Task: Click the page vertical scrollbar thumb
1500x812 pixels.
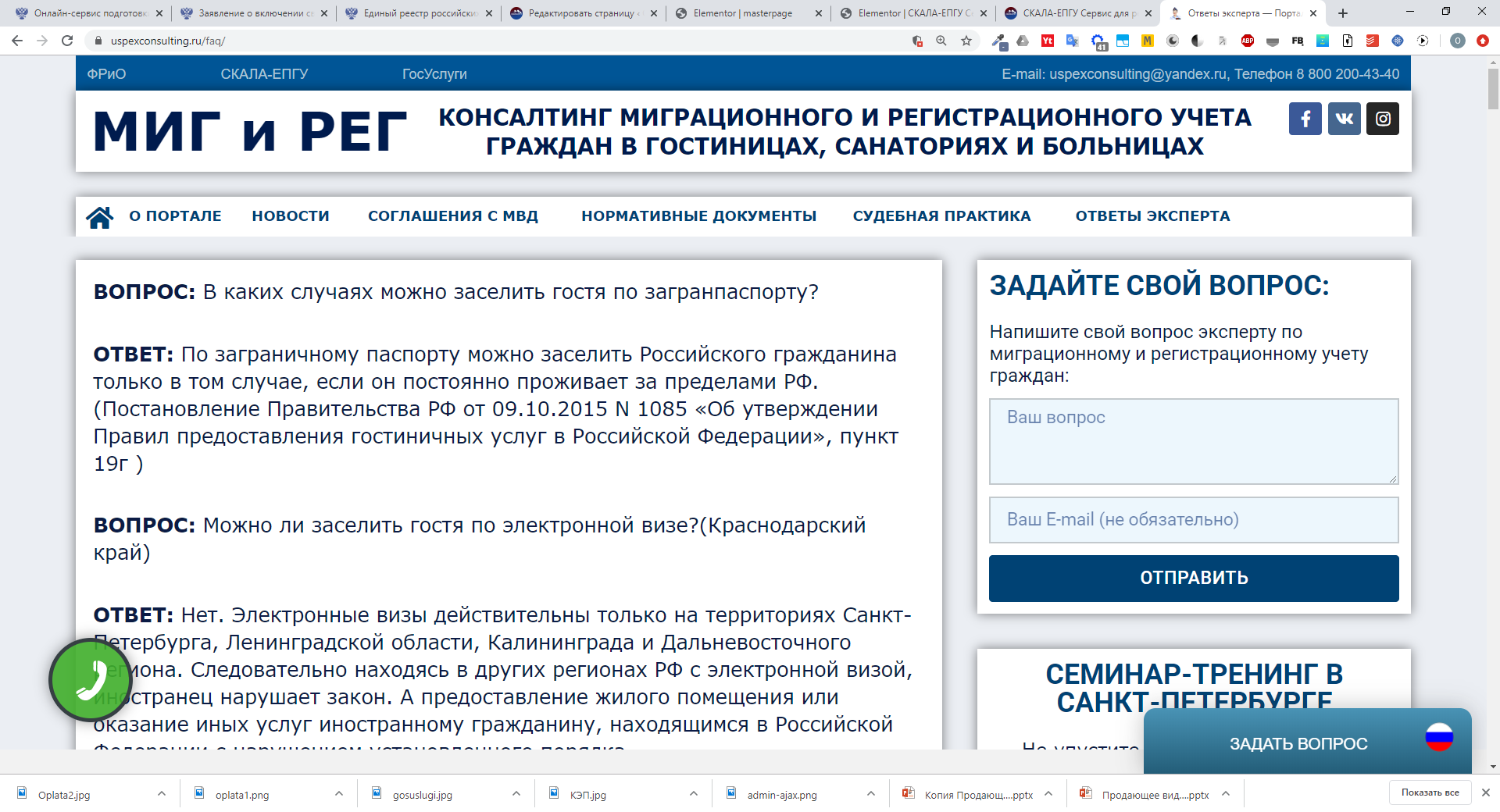Action: [1493, 88]
